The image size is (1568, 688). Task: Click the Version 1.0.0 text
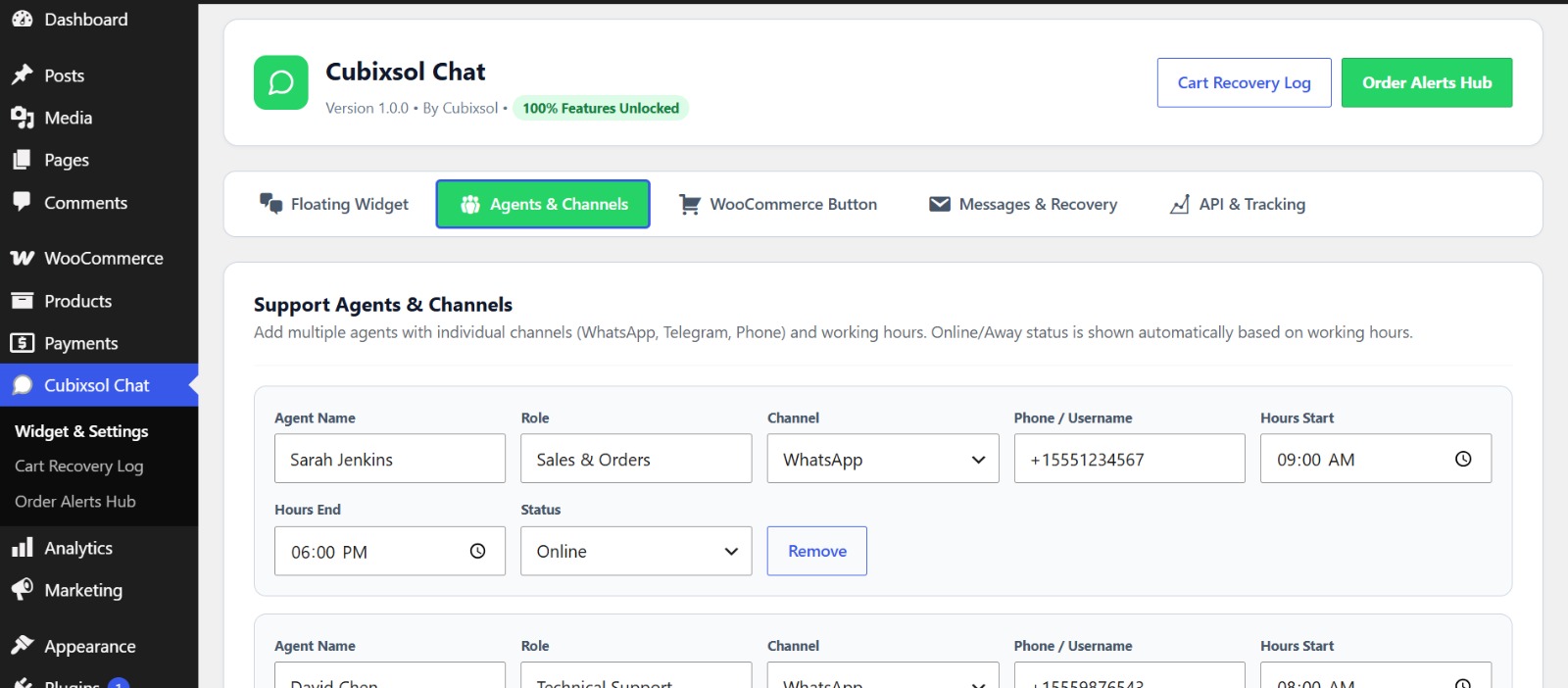pyautogui.click(x=367, y=108)
